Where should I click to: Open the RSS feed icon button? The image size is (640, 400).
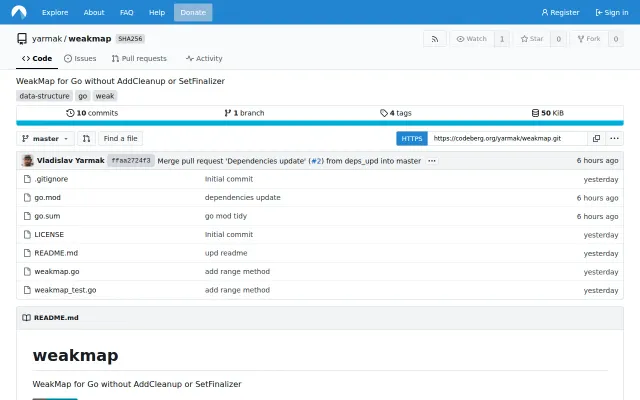click(x=435, y=39)
